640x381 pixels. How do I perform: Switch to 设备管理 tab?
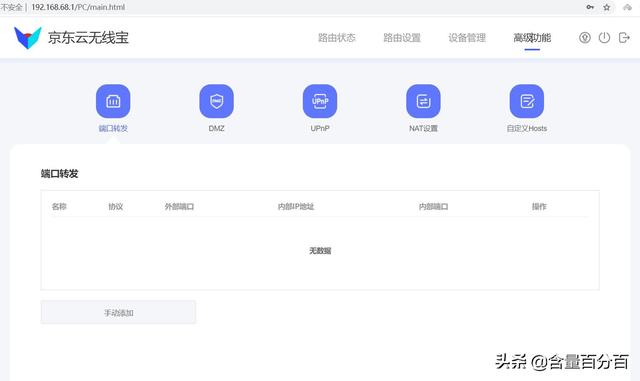(467, 38)
